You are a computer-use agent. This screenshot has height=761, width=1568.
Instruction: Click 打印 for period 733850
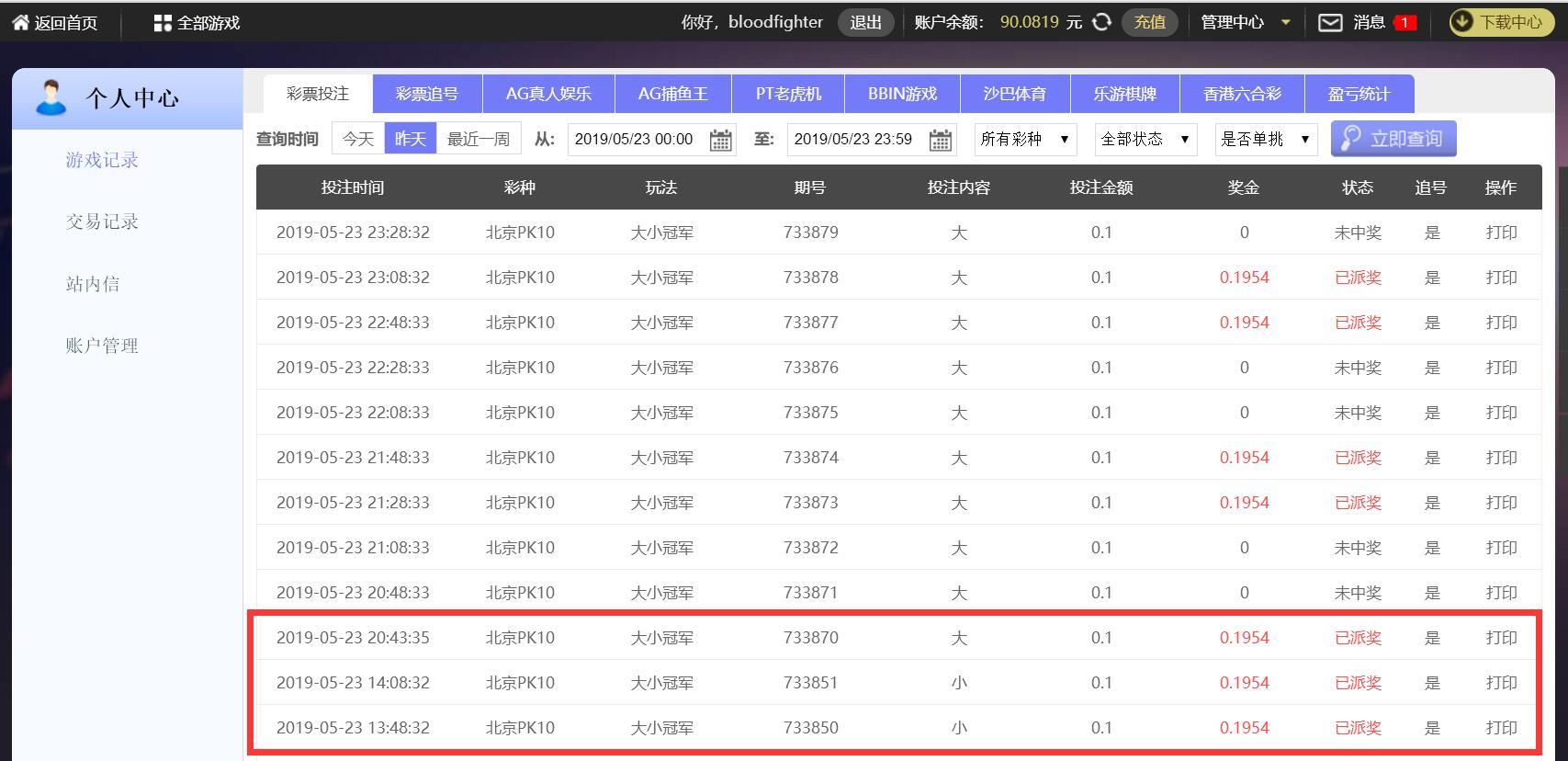coord(1501,728)
